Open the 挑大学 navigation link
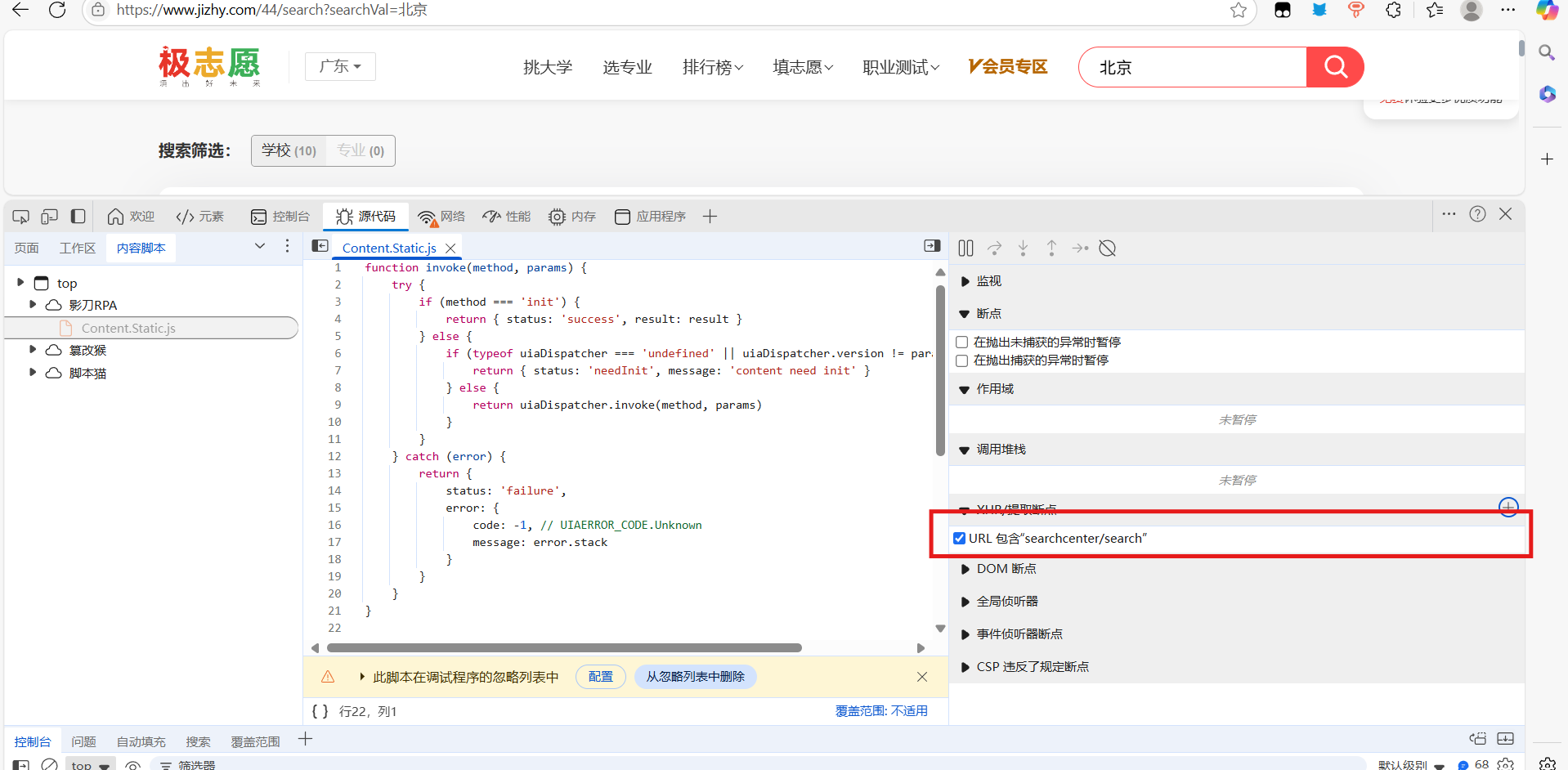This screenshot has width=1568, height=770. coord(548,67)
